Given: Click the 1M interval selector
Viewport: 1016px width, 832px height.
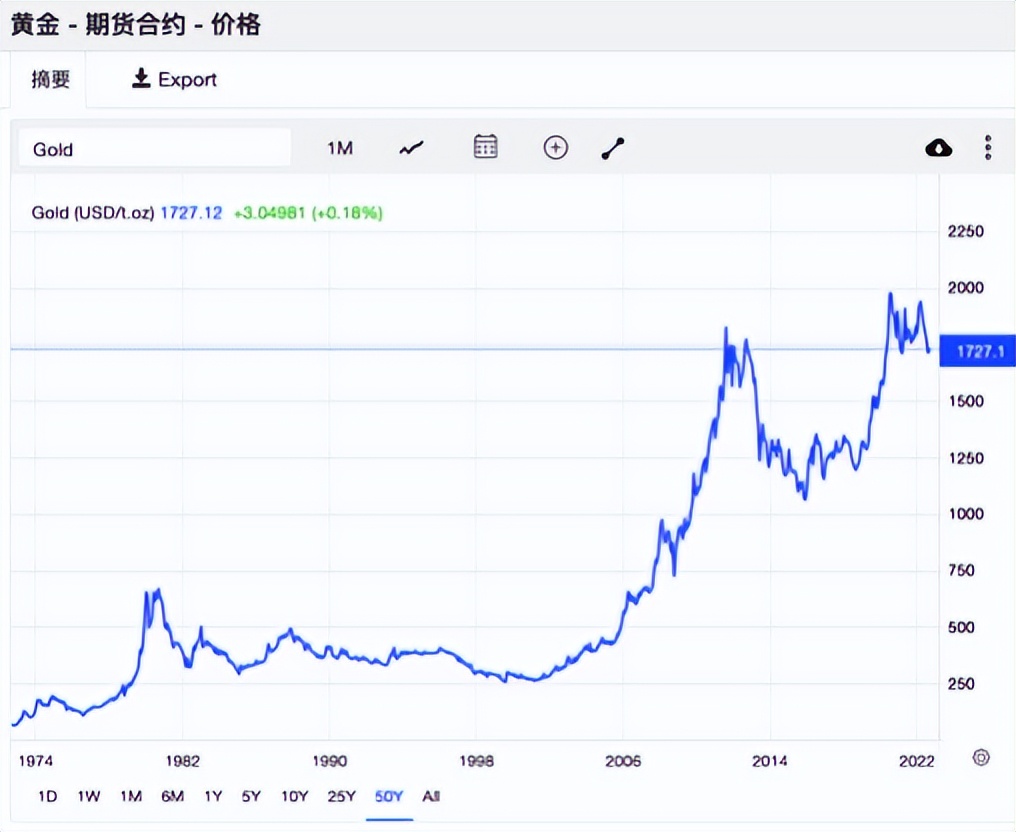Looking at the screenshot, I should coord(340,147).
